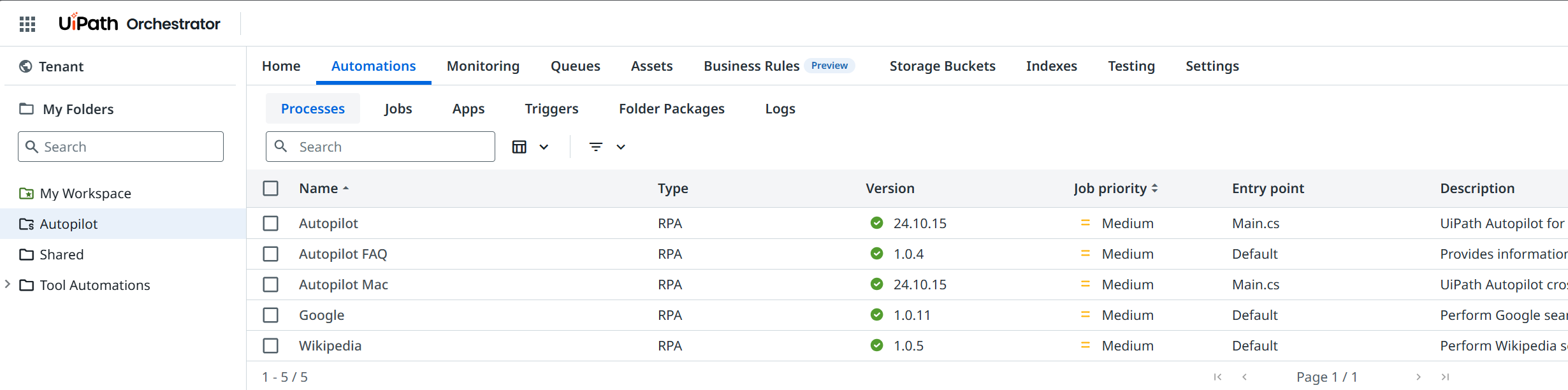Viewport: 1568px width, 390px height.
Task: Click the Tool Automations folder icon
Action: (26, 285)
